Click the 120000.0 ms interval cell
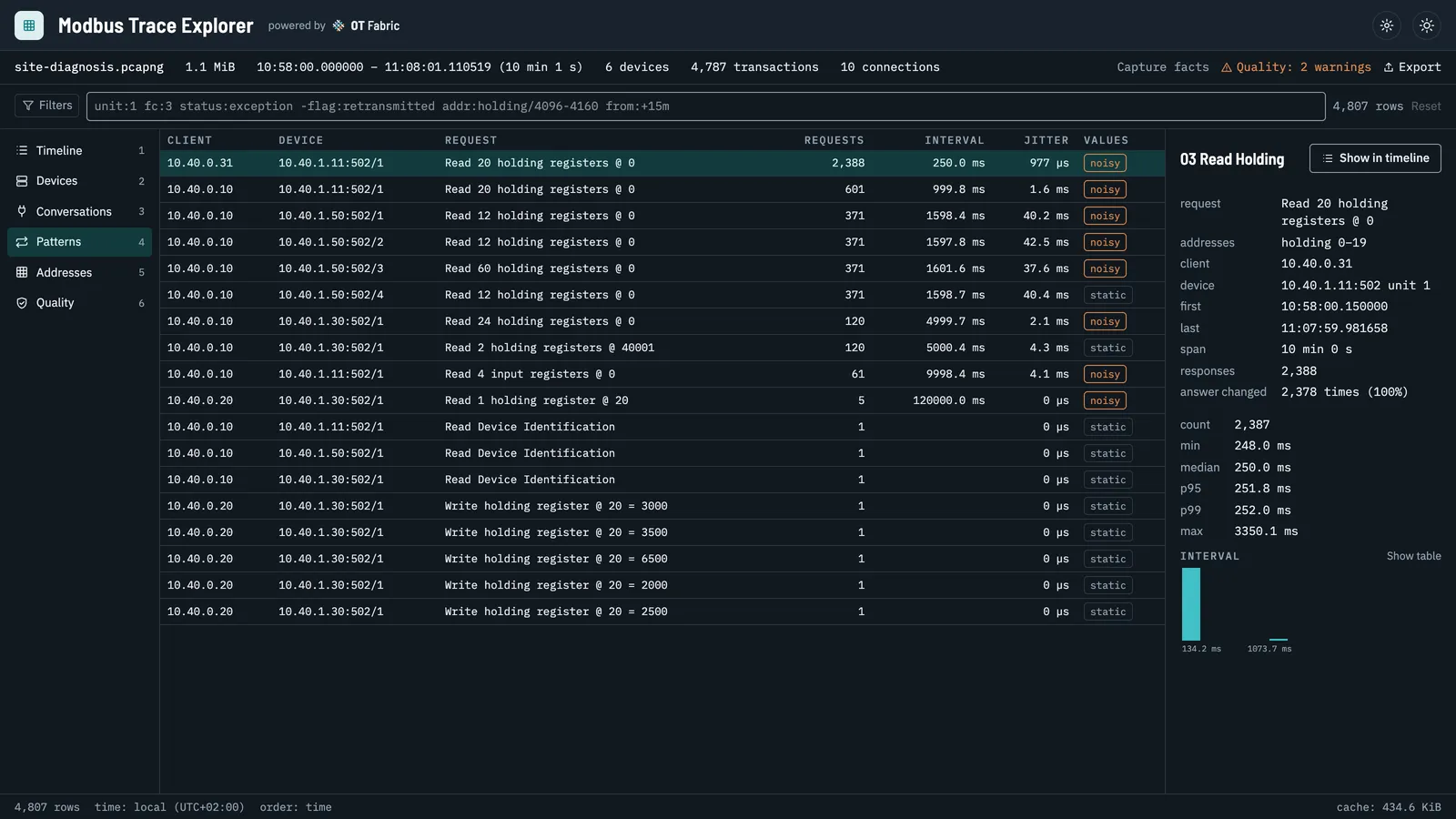The height and width of the screenshot is (819, 1456). click(x=948, y=400)
